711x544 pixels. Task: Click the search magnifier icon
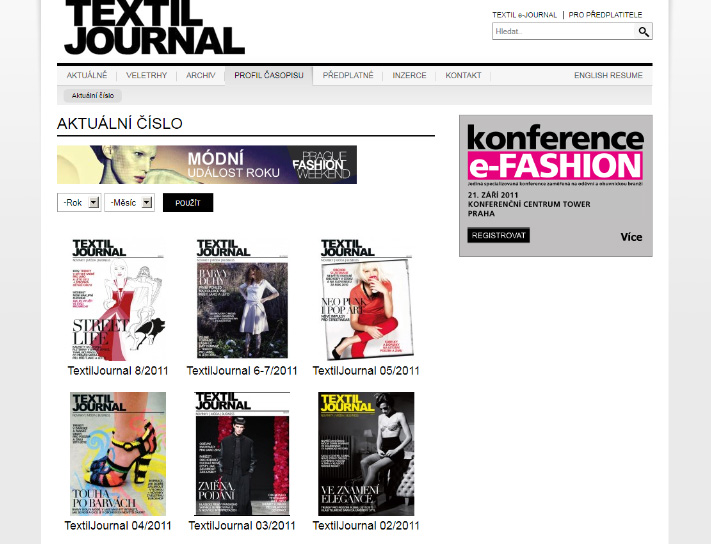pyautogui.click(x=643, y=31)
